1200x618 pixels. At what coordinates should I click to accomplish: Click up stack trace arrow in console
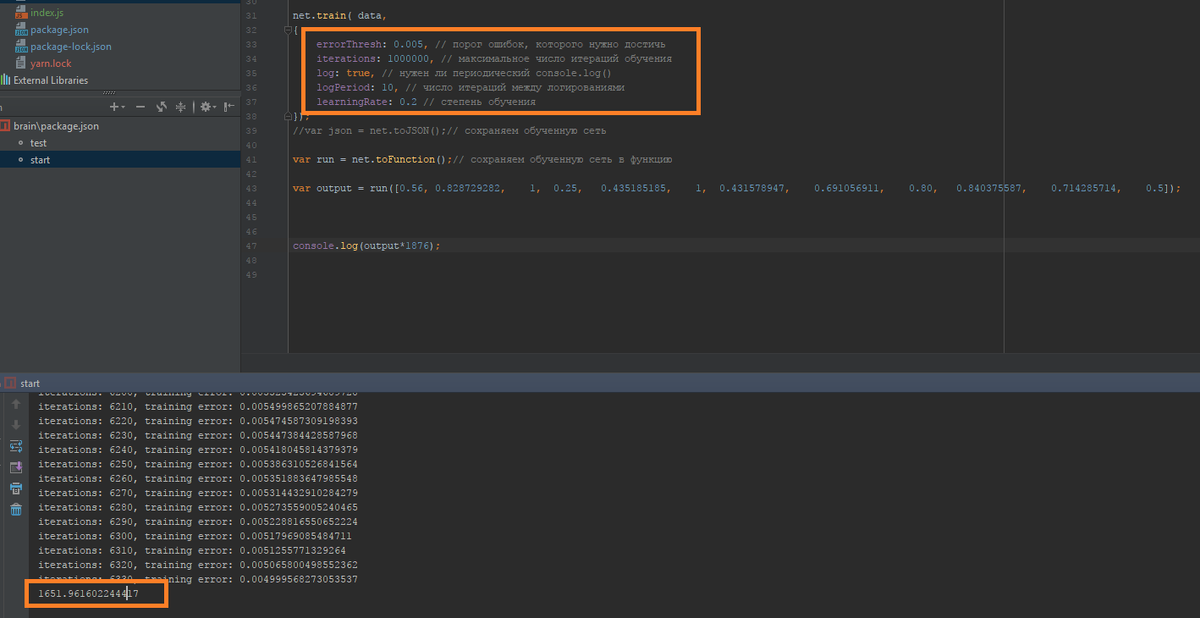coord(16,404)
